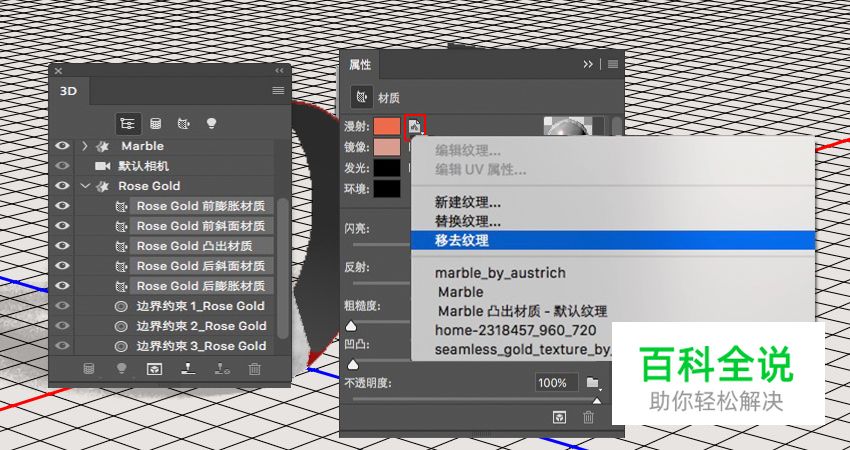The width and height of the screenshot is (850, 450).
Task: Toggle visibility of 边界约束 2_Rose Gold
Action: [x=63, y=326]
